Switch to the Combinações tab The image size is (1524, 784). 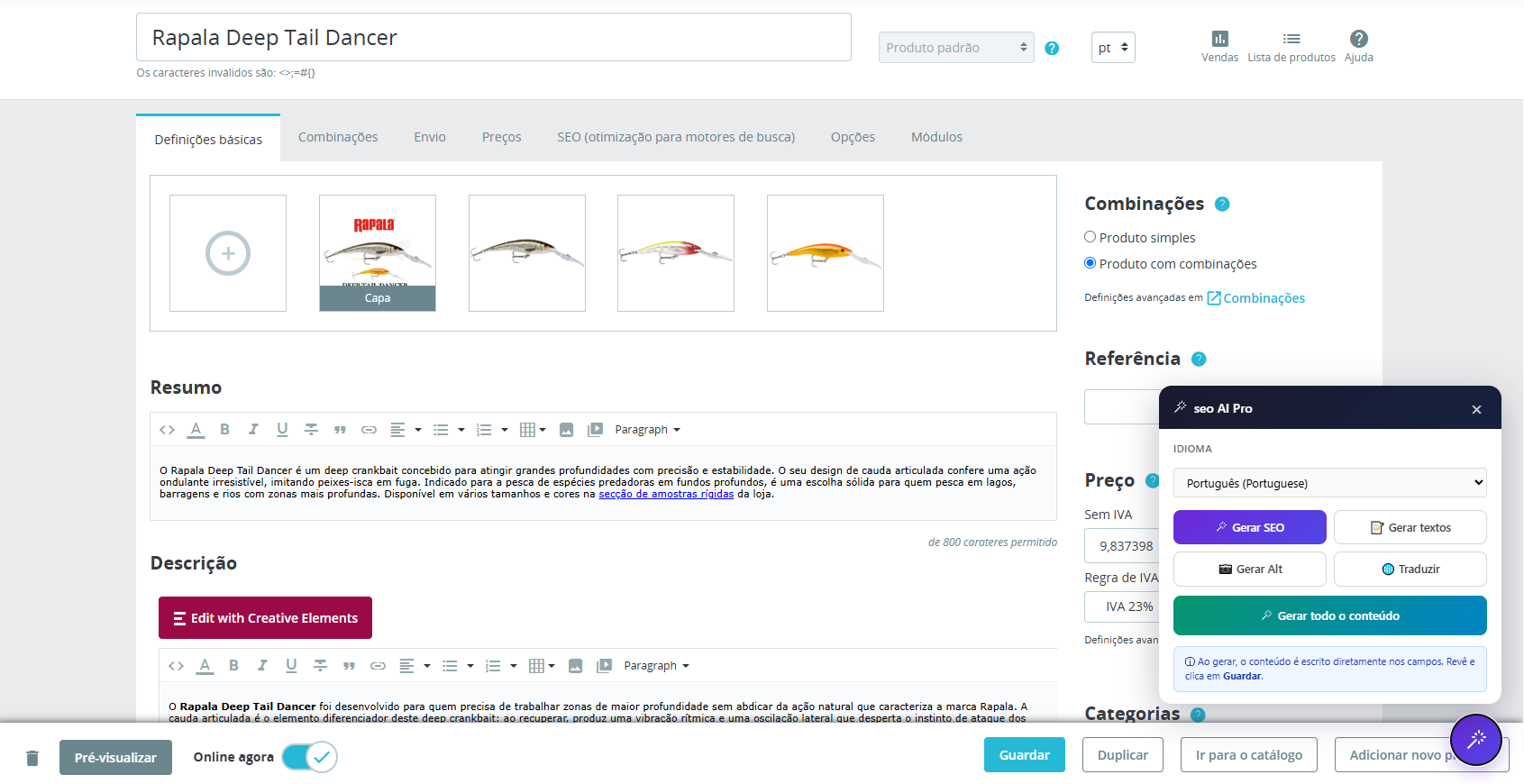(338, 137)
